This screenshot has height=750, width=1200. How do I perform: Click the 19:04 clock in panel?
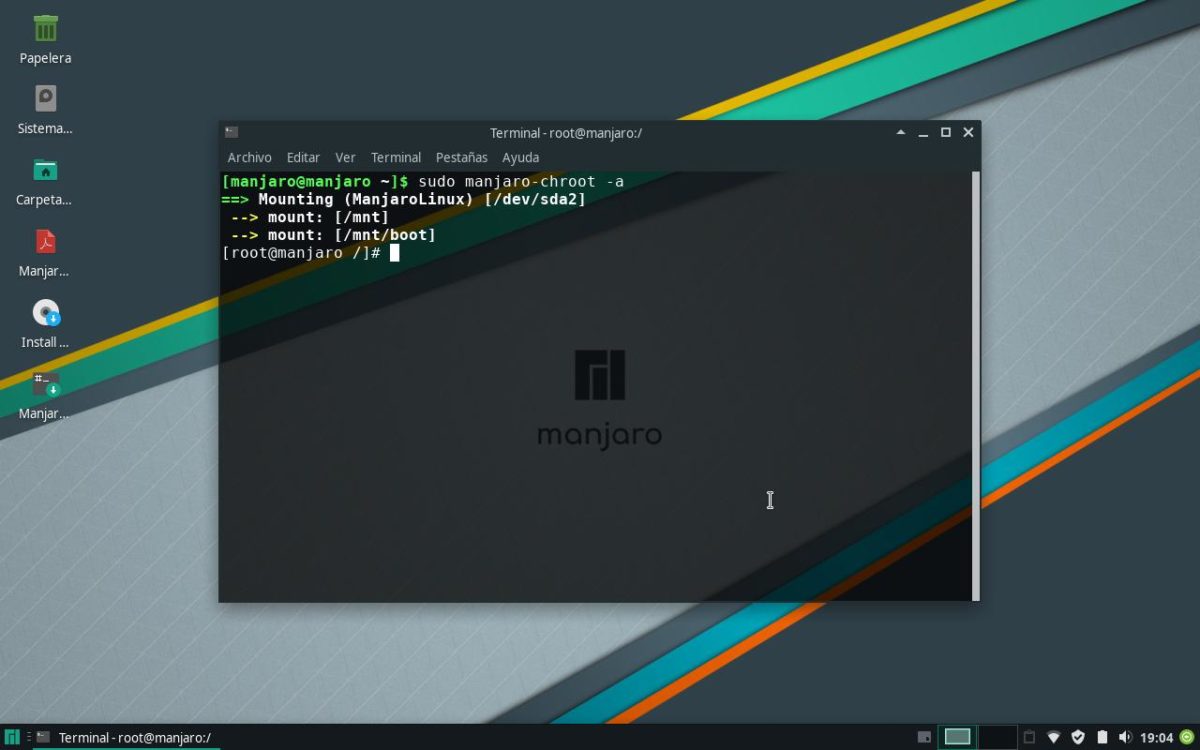click(x=1156, y=738)
